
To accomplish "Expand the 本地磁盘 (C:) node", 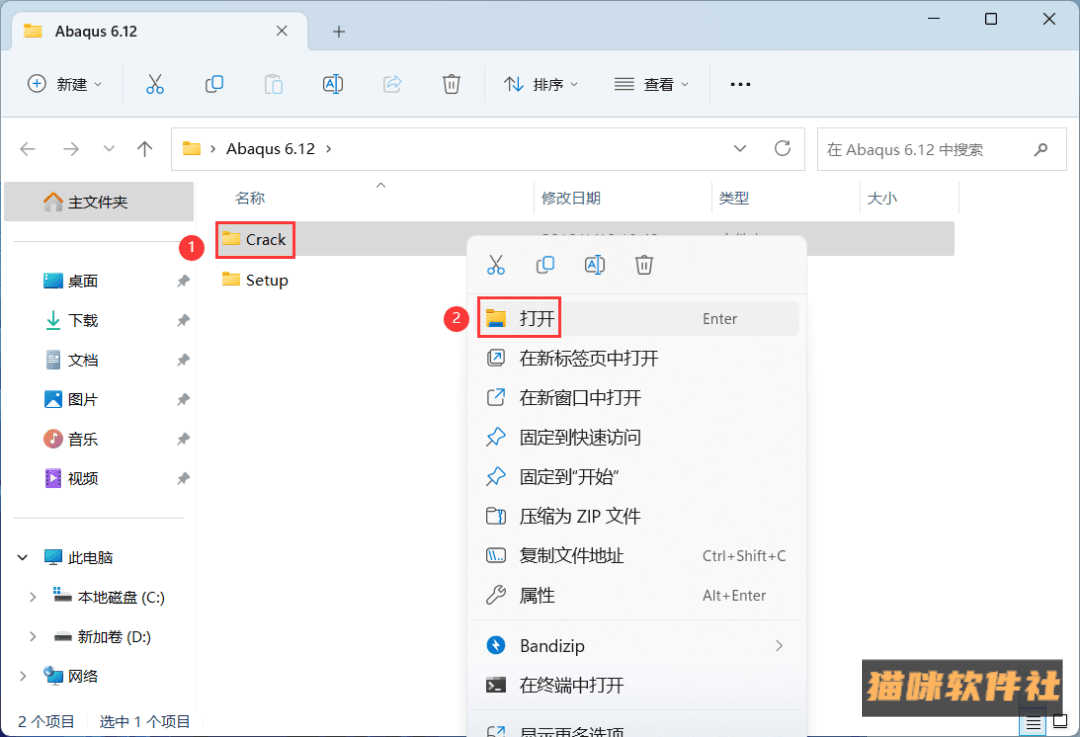I will click(x=32, y=597).
